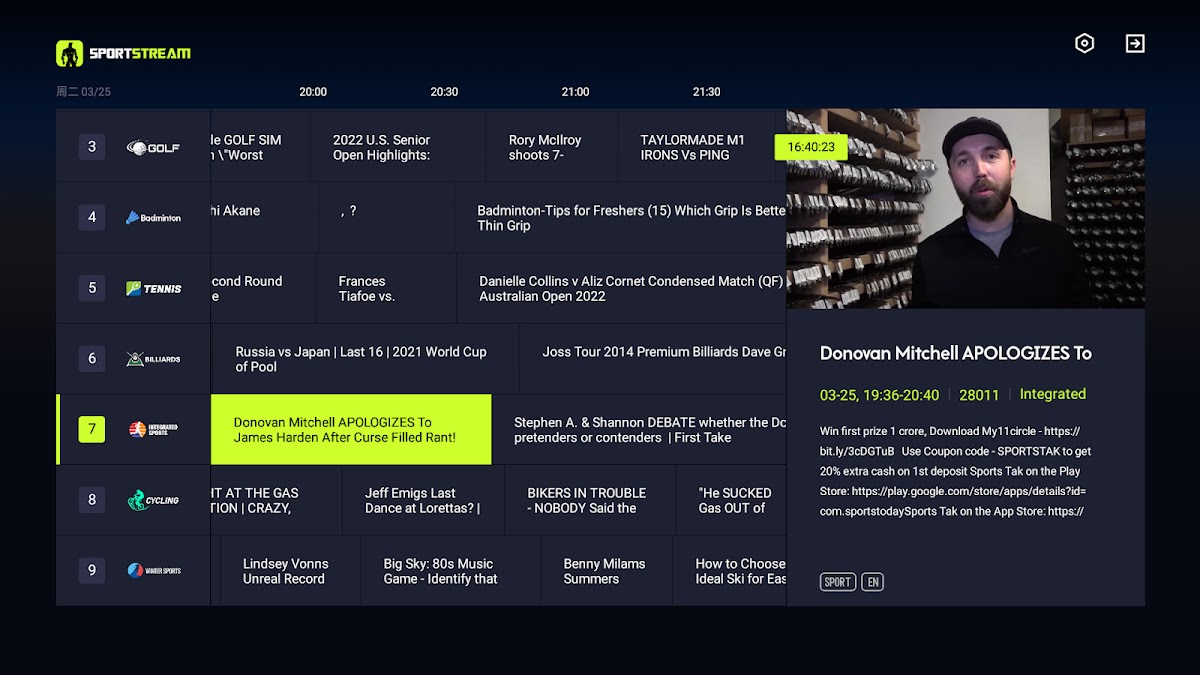Click the 20:30 time slot header

[444, 92]
